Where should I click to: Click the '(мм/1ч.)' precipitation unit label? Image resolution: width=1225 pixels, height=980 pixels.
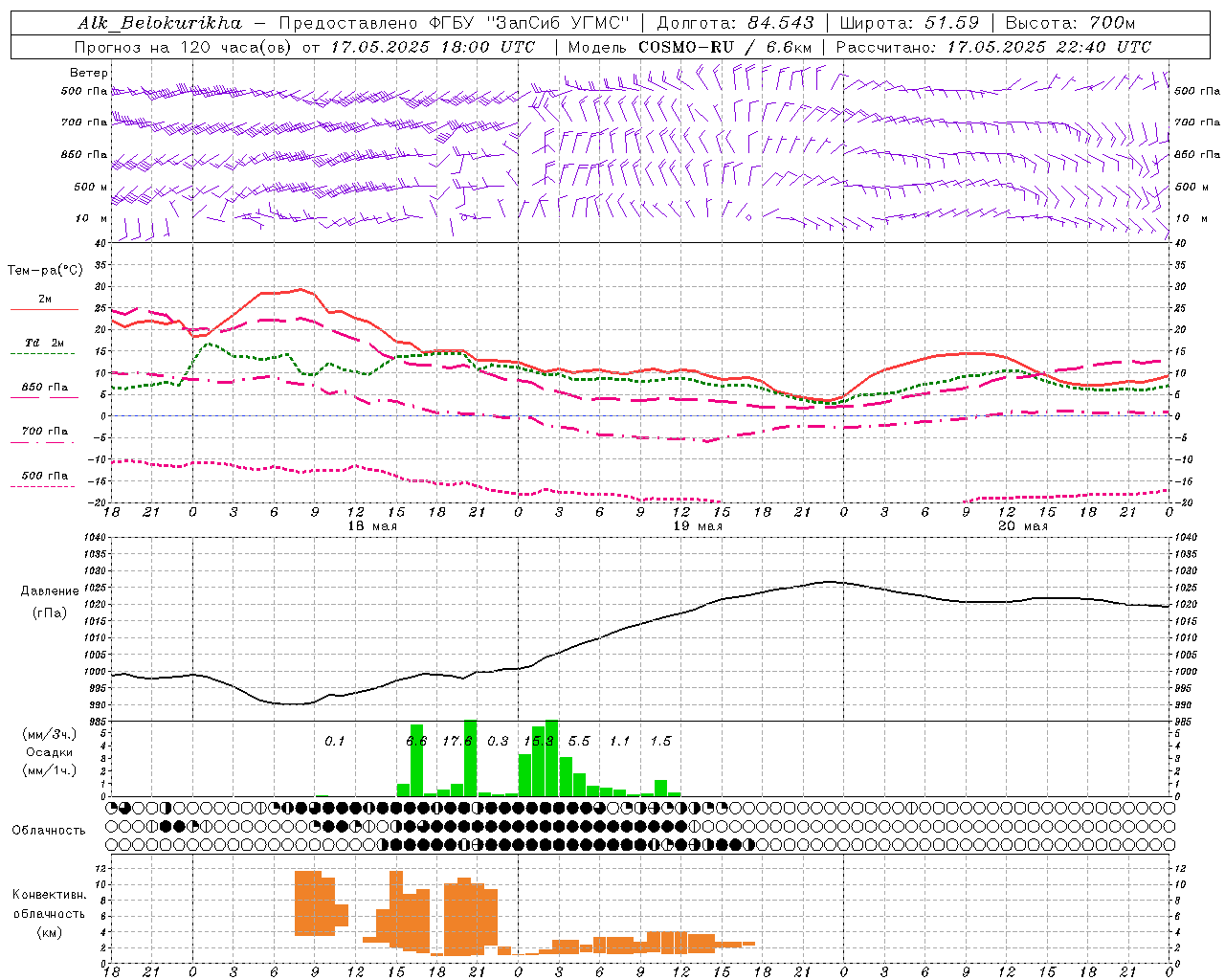[49, 770]
